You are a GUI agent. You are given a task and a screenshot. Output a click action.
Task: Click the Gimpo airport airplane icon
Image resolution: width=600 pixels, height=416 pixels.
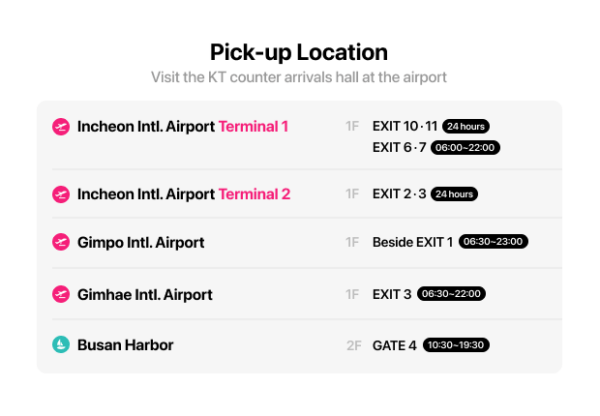[61, 242]
